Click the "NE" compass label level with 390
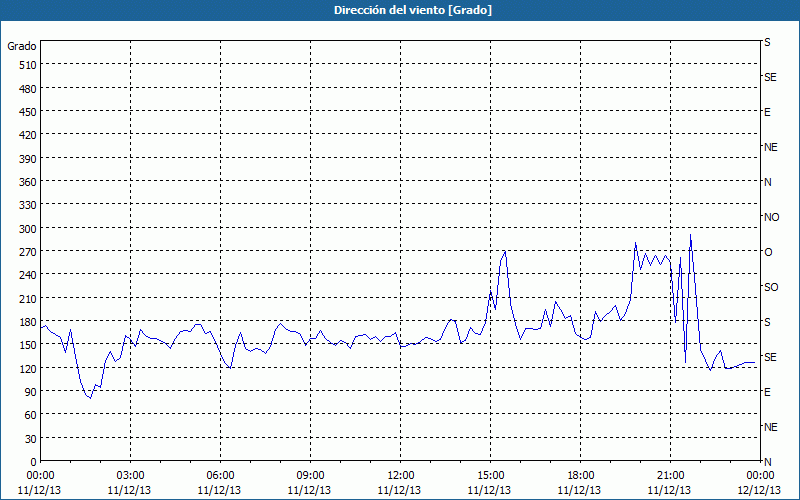This screenshot has height=500, width=800. pos(770,147)
